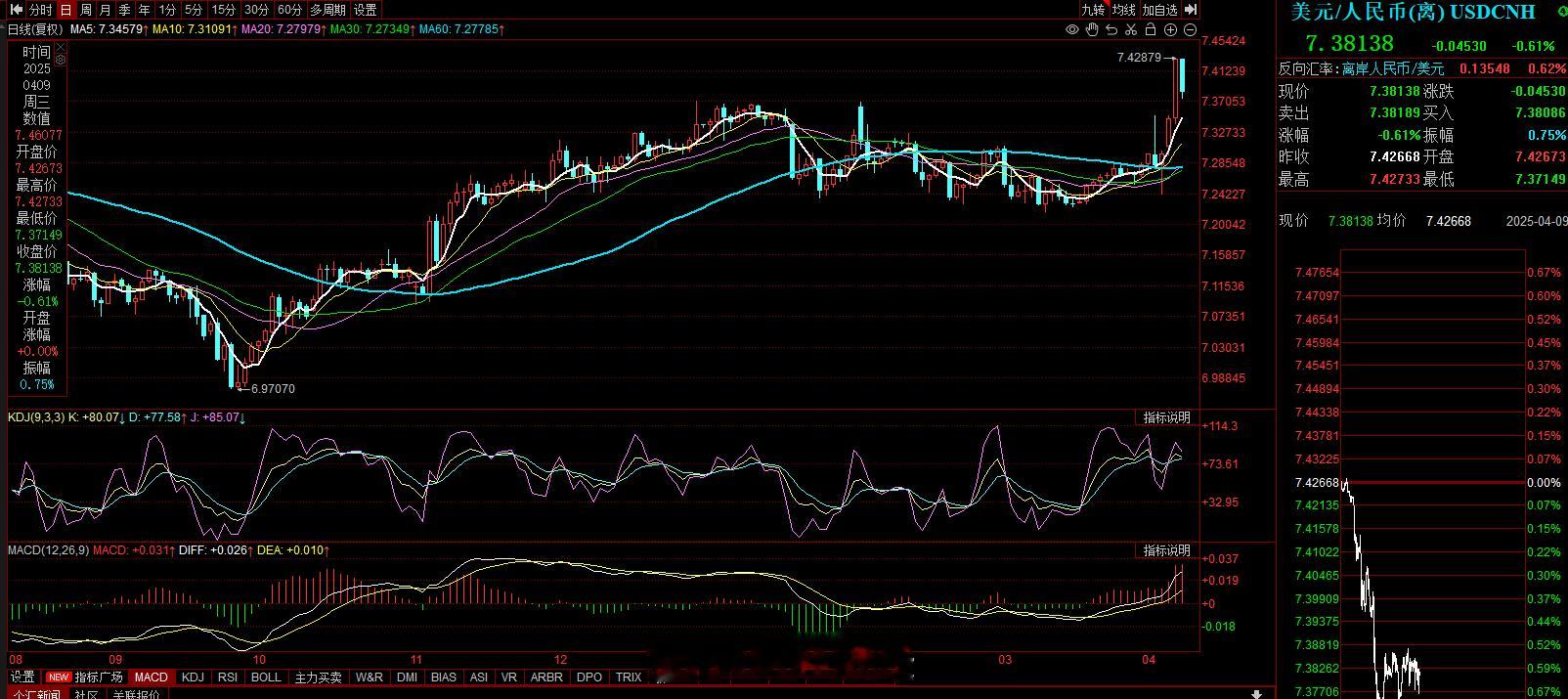Toggle the eye visibility icon above chart
Image resolution: width=1568 pixels, height=699 pixels.
(1072, 29)
